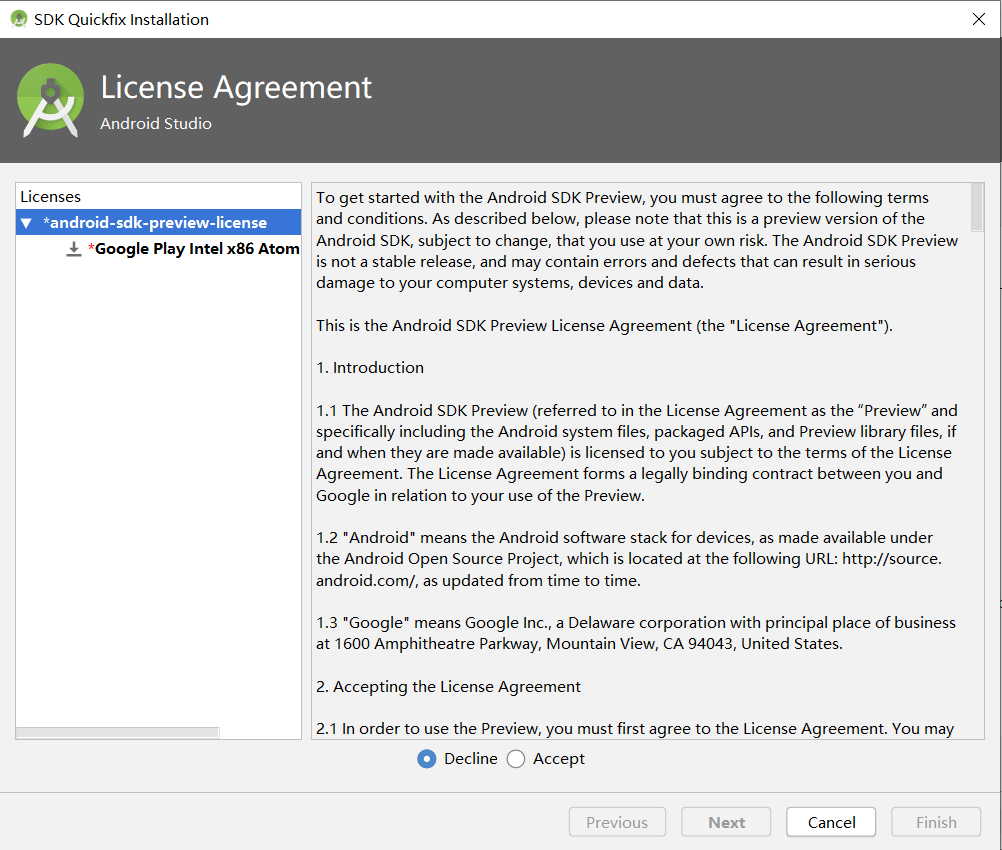Image resolution: width=1002 pixels, height=850 pixels.
Task: Click the Licenses list horizontal scrollbar
Action: pos(118,732)
